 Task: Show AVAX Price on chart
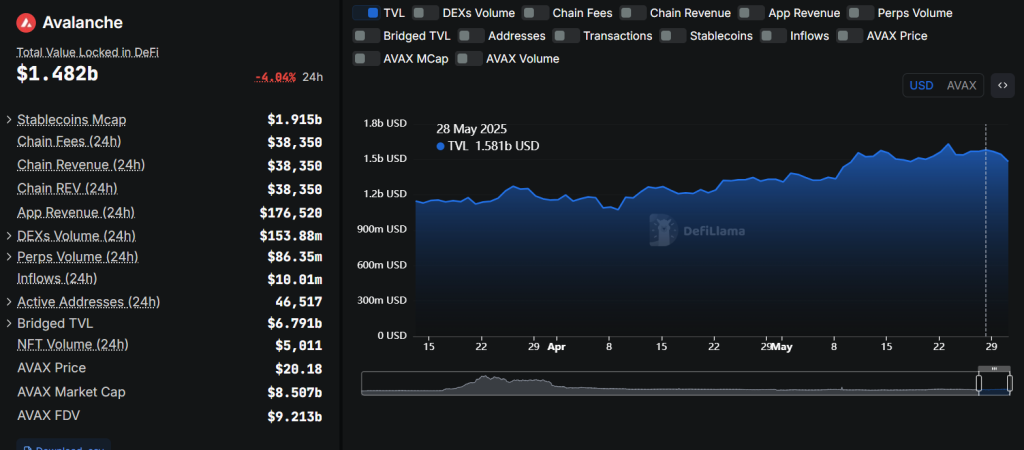850,36
